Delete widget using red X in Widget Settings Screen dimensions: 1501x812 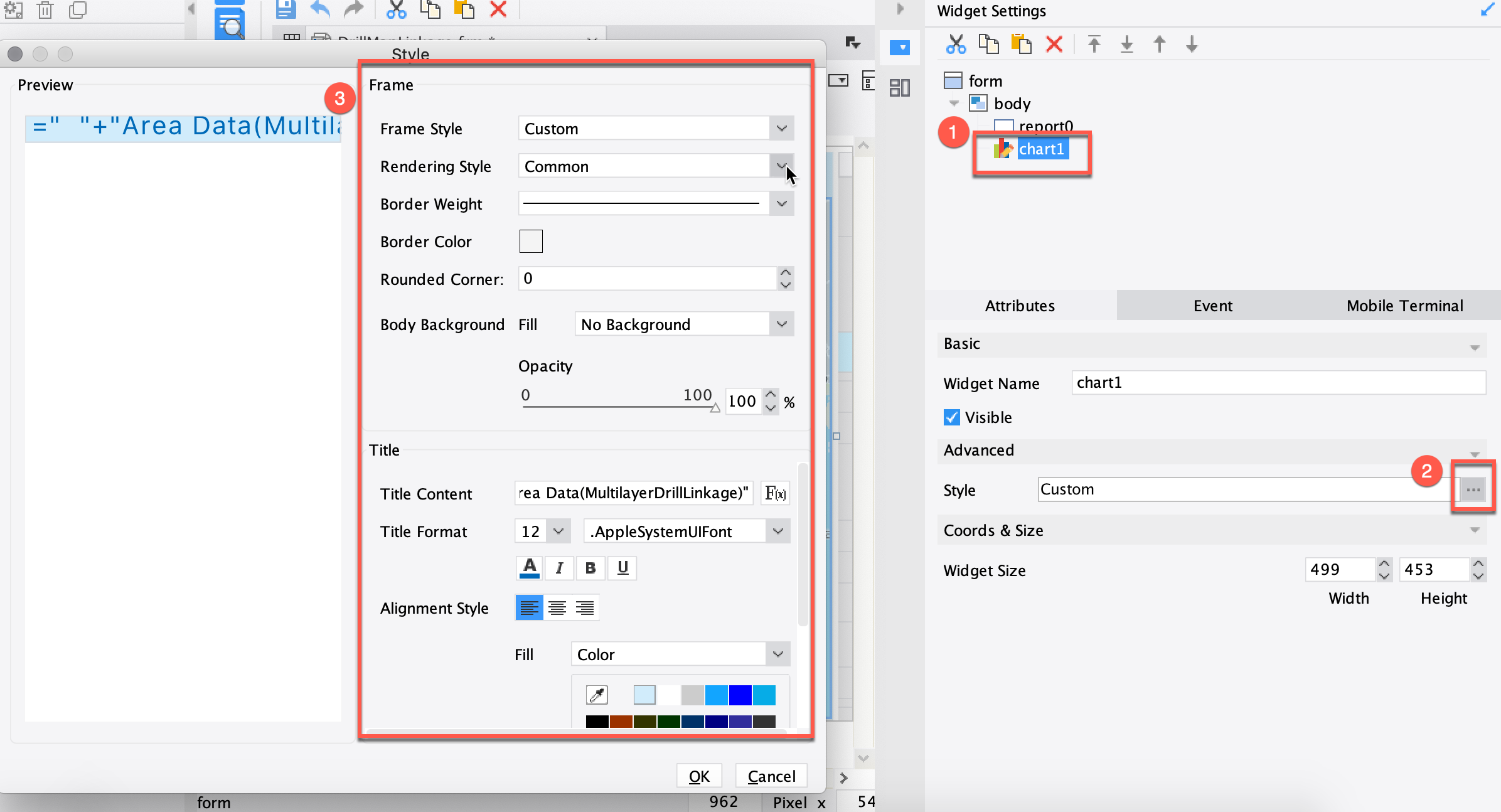click(1054, 45)
